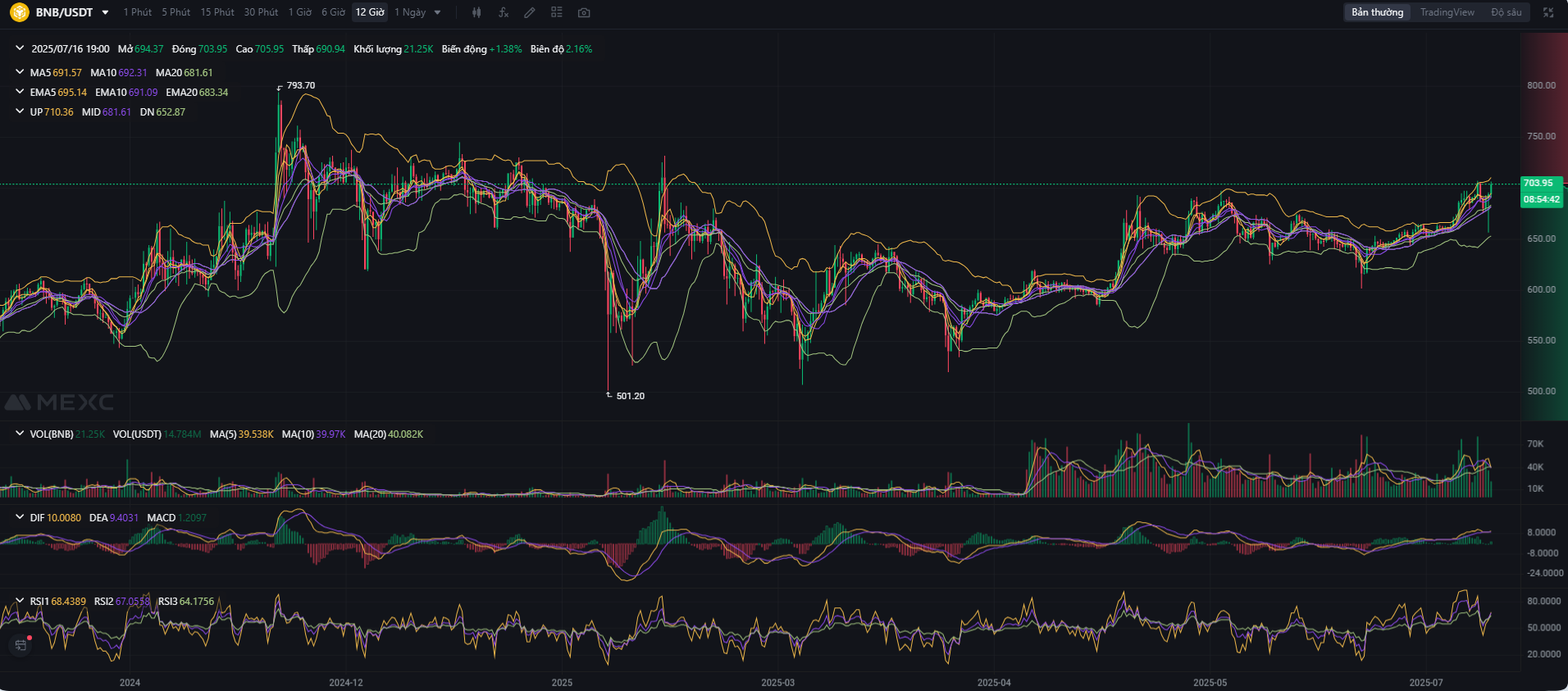Collapse the VOL(BNB) indicator row chevron
The height and width of the screenshot is (691, 1568).
[x=20, y=434]
